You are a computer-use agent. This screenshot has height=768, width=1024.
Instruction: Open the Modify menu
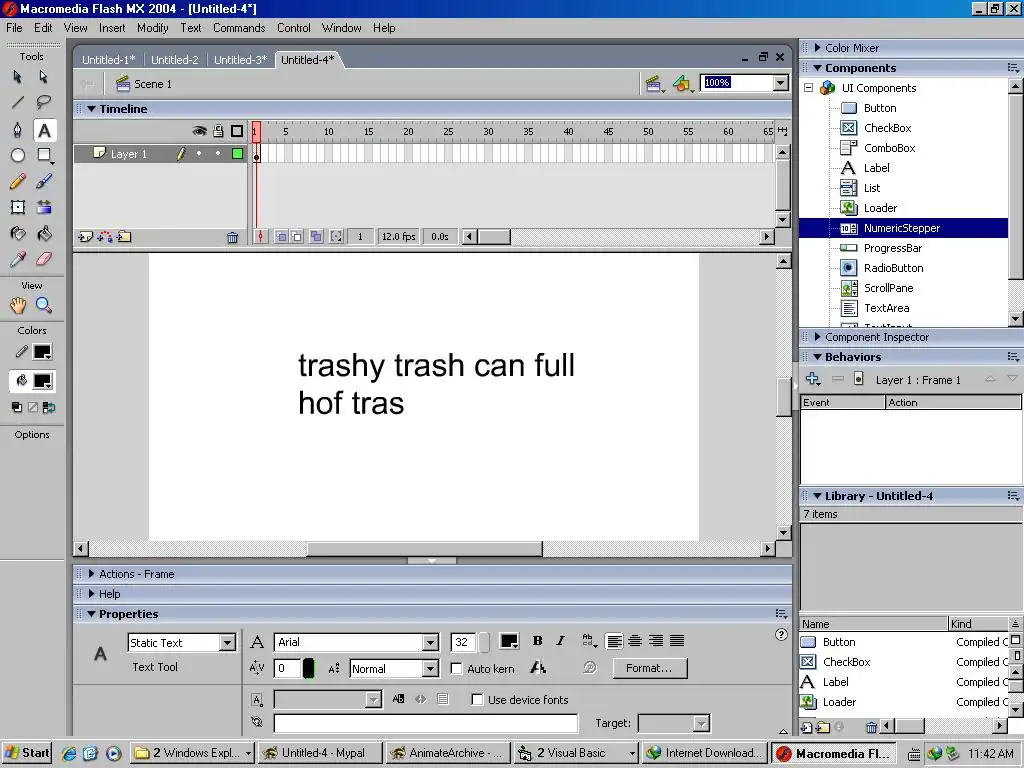point(153,27)
